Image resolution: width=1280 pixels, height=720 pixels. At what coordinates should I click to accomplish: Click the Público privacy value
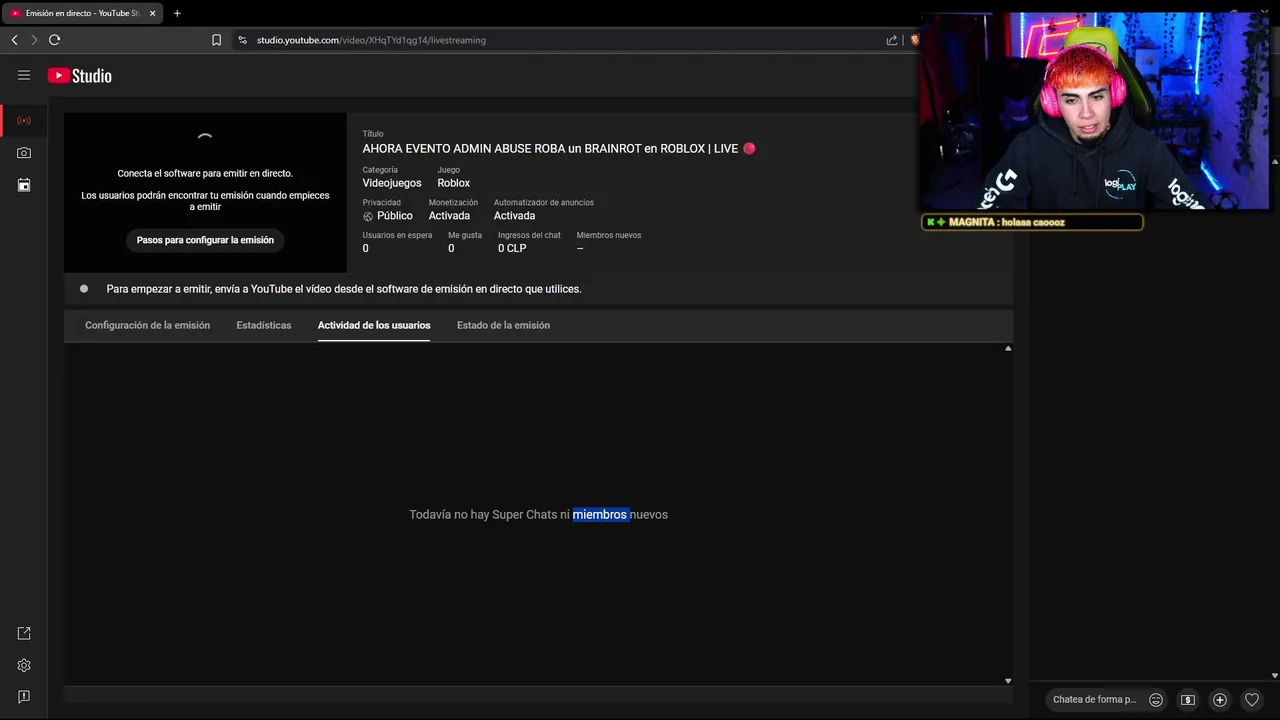(x=394, y=216)
